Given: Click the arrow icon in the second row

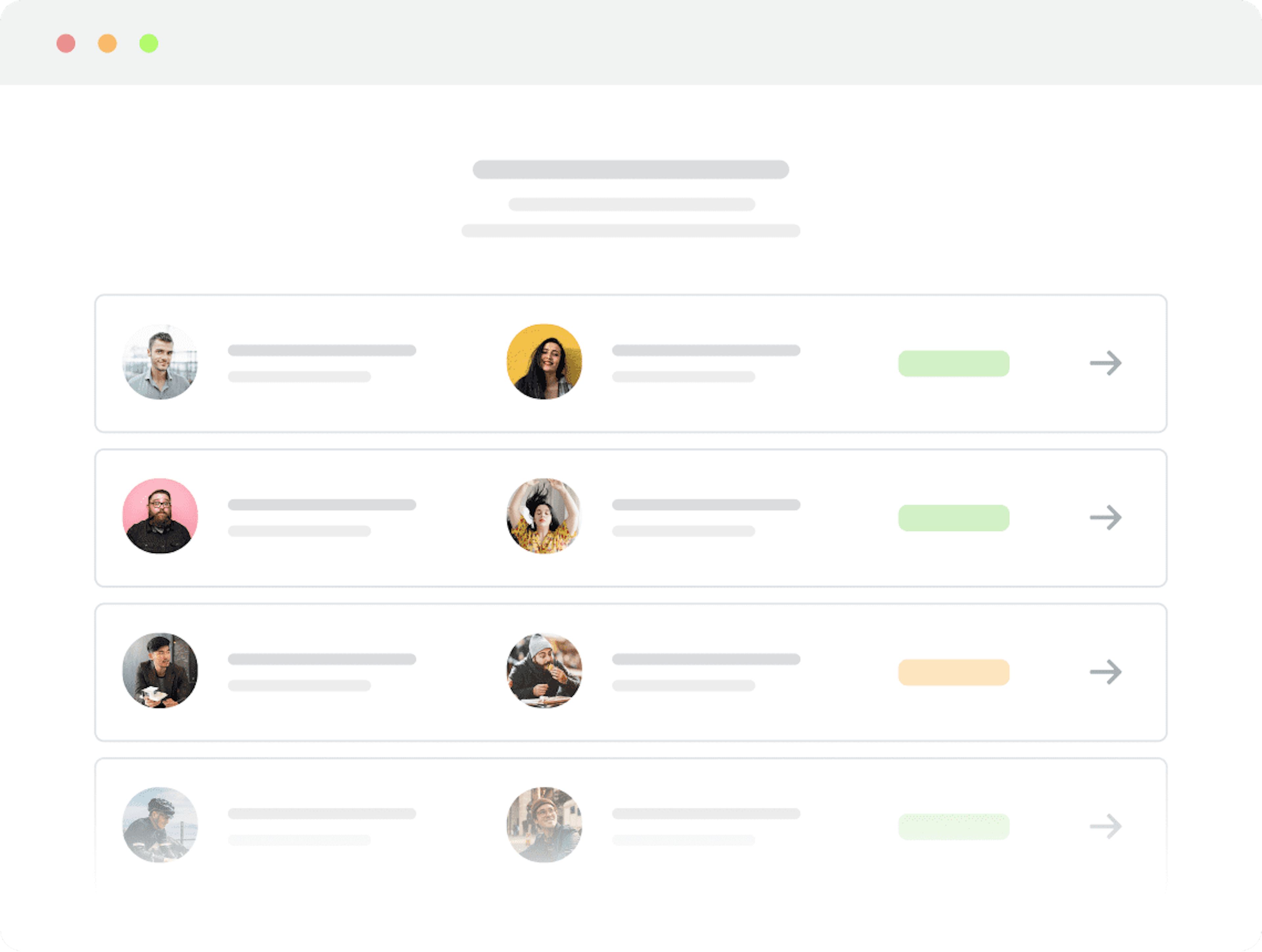Looking at the screenshot, I should pos(1105,518).
